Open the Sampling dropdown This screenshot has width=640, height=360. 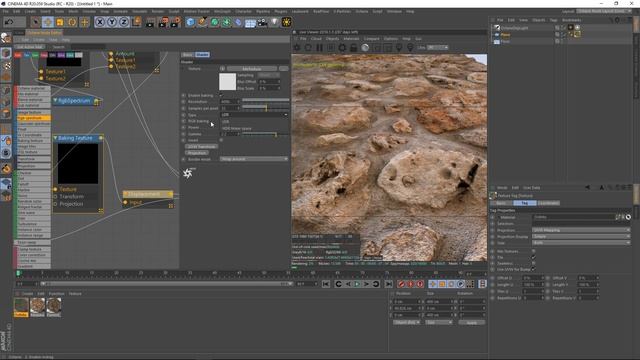269,76
